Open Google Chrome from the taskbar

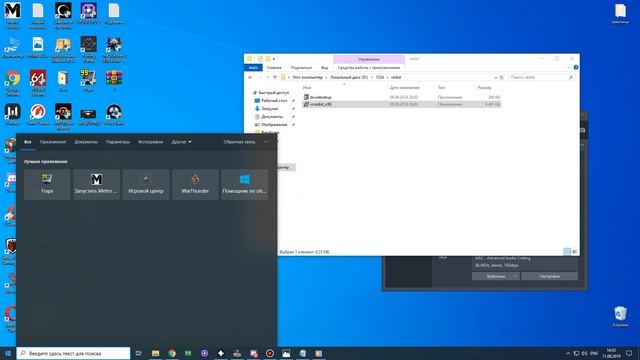click(x=172, y=353)
